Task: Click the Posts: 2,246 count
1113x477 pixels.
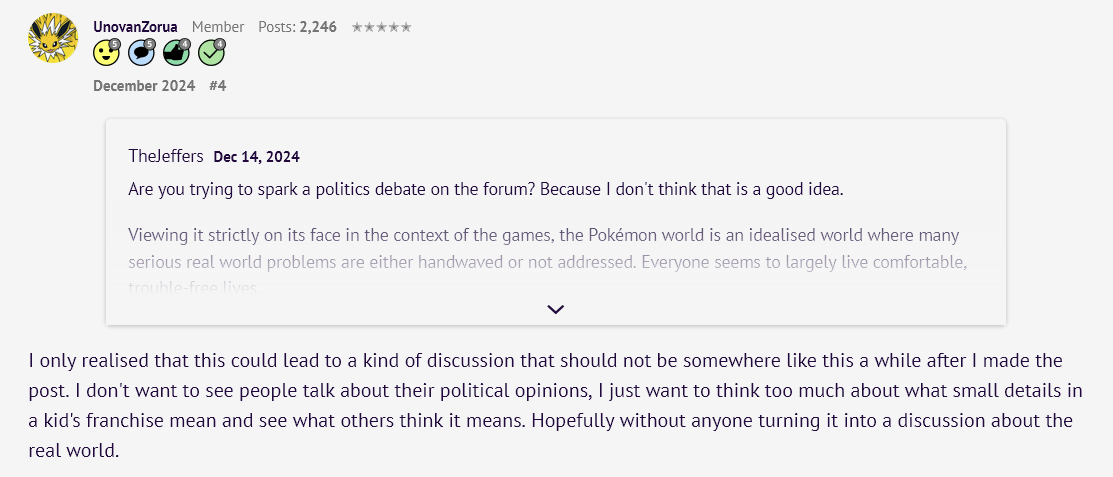Action: click(x=297, y=27)
